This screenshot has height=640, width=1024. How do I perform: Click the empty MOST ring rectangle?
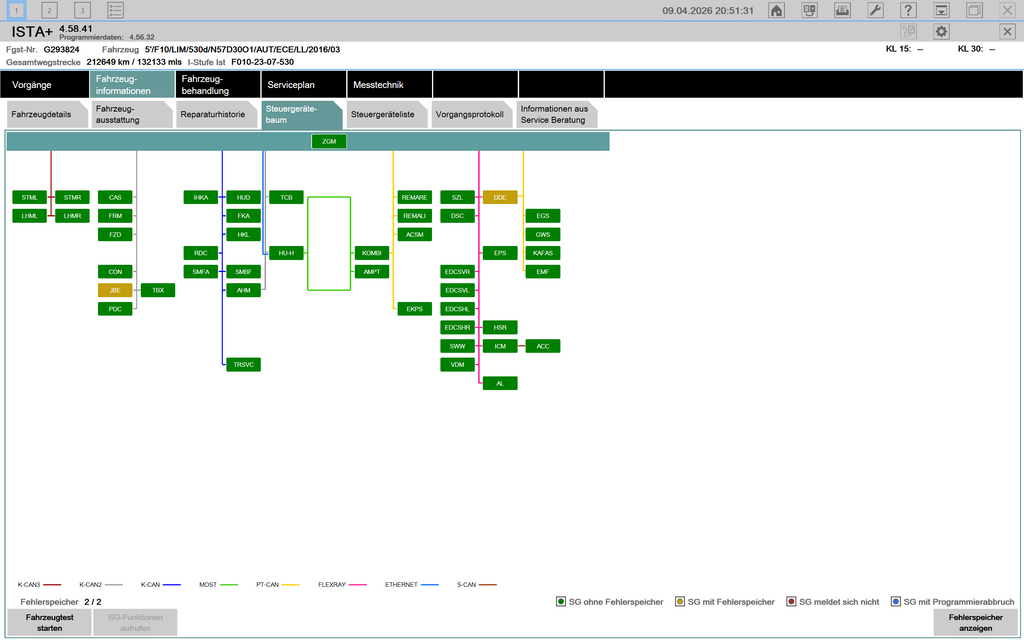(329, 243)
